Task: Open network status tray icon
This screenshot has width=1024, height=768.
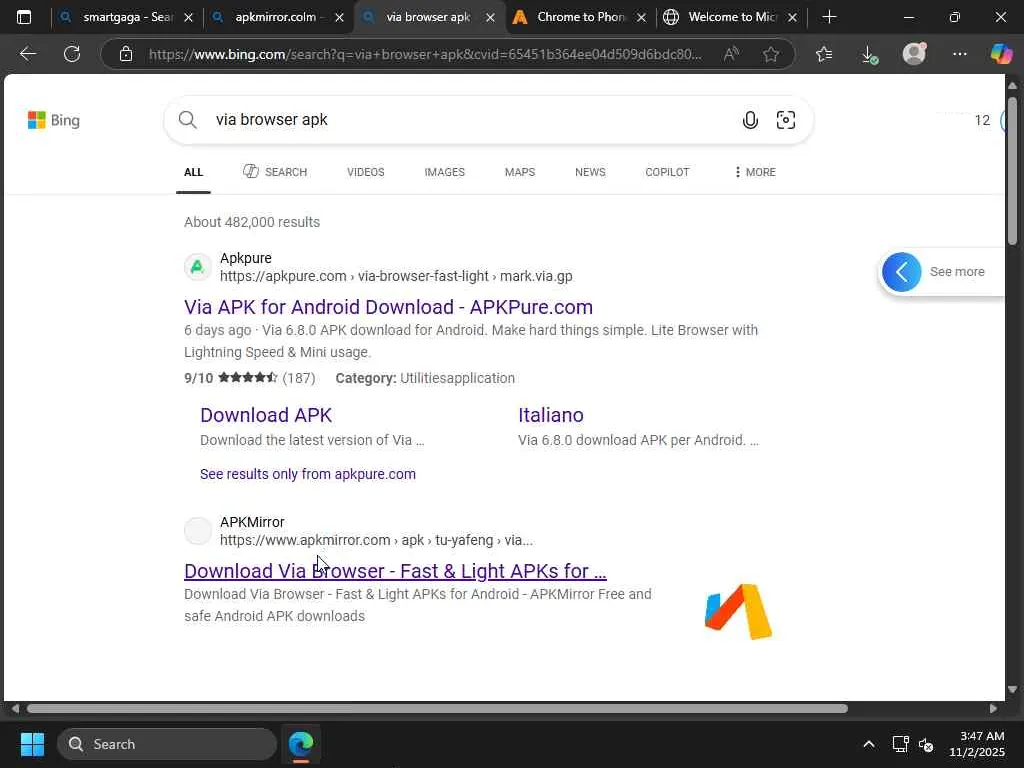Action: pyautogui.click(x=901, y=744)
